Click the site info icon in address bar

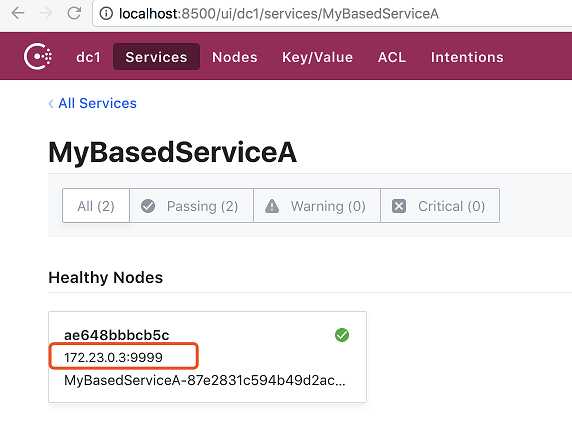pyautogui.click(x=106, y=14)
